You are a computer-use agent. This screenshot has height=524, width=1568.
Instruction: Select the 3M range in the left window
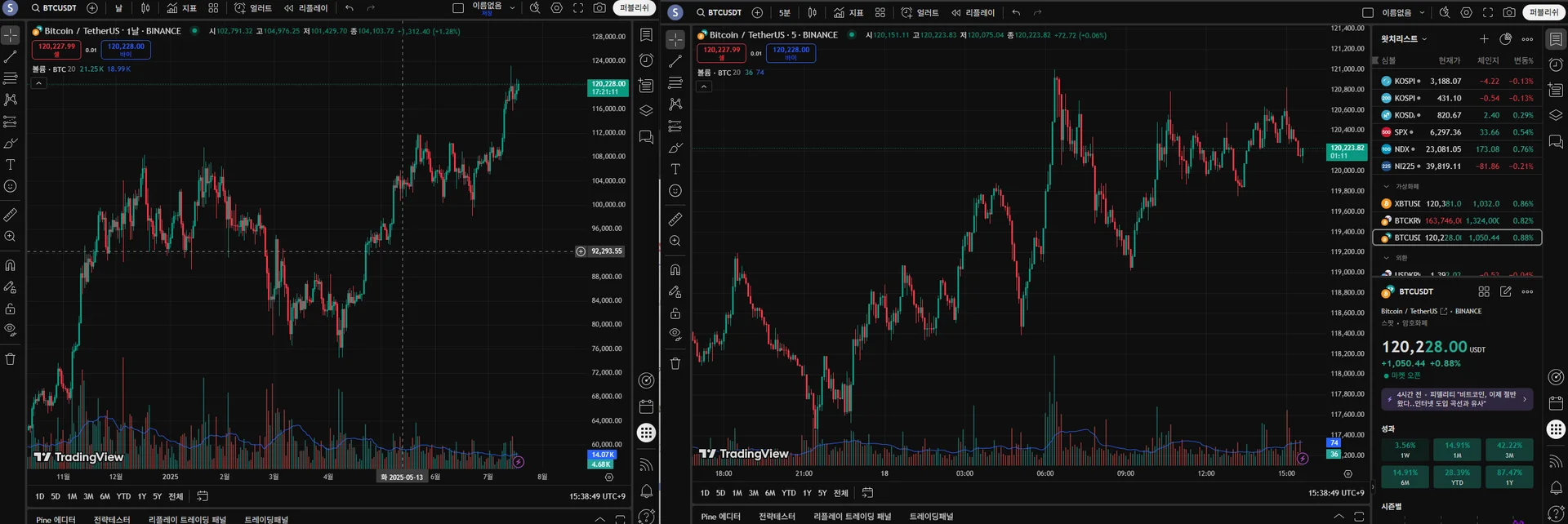[x=88, y=496]
